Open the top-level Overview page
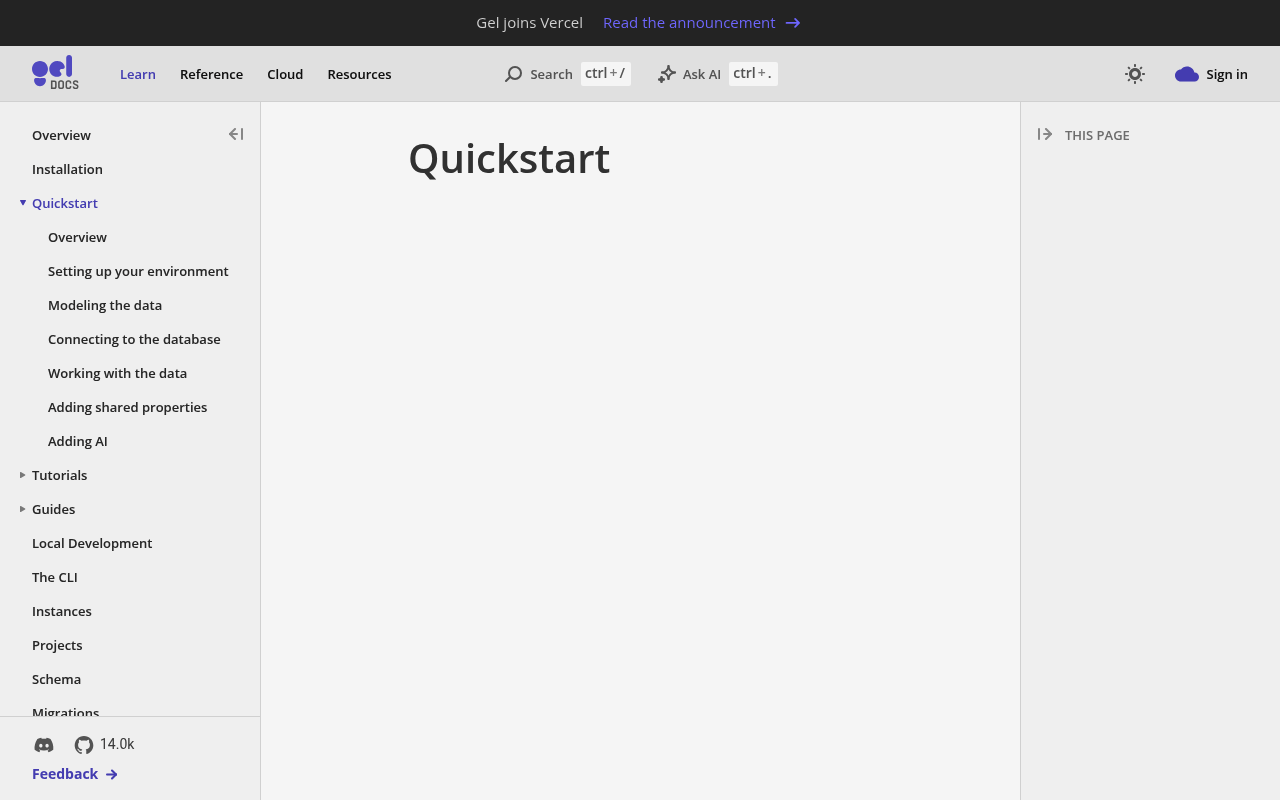Screen dimensions: 1280x800 pyautogui.click(x=61, y=135)
